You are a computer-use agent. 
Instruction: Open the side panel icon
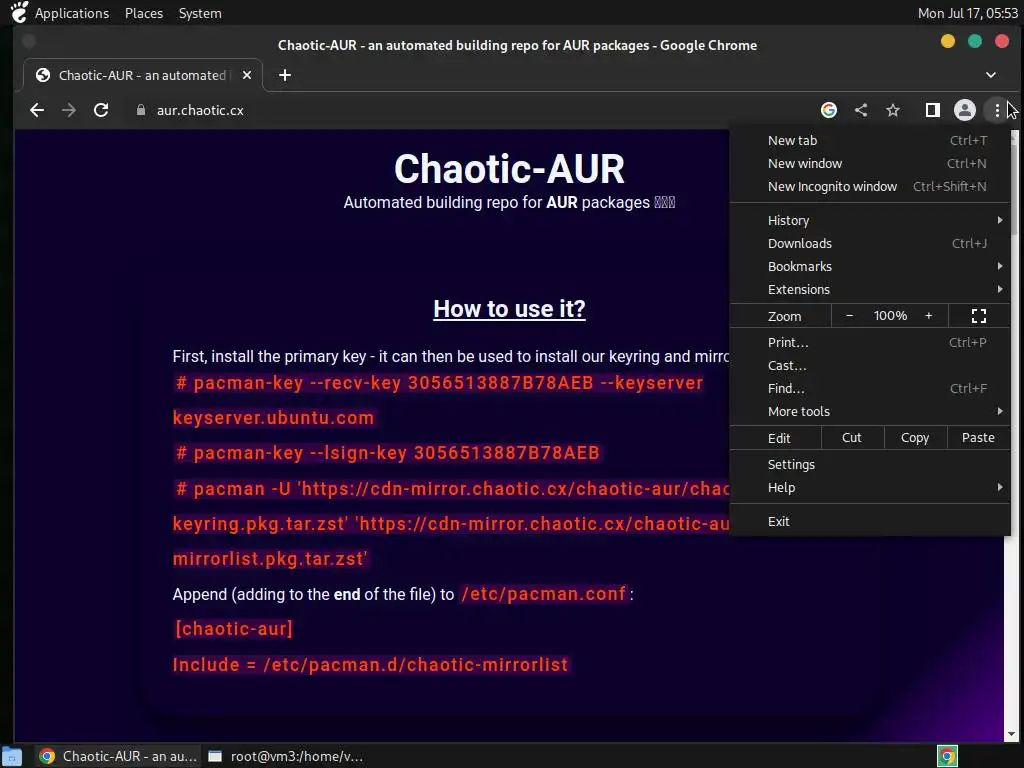click(933, 110)
